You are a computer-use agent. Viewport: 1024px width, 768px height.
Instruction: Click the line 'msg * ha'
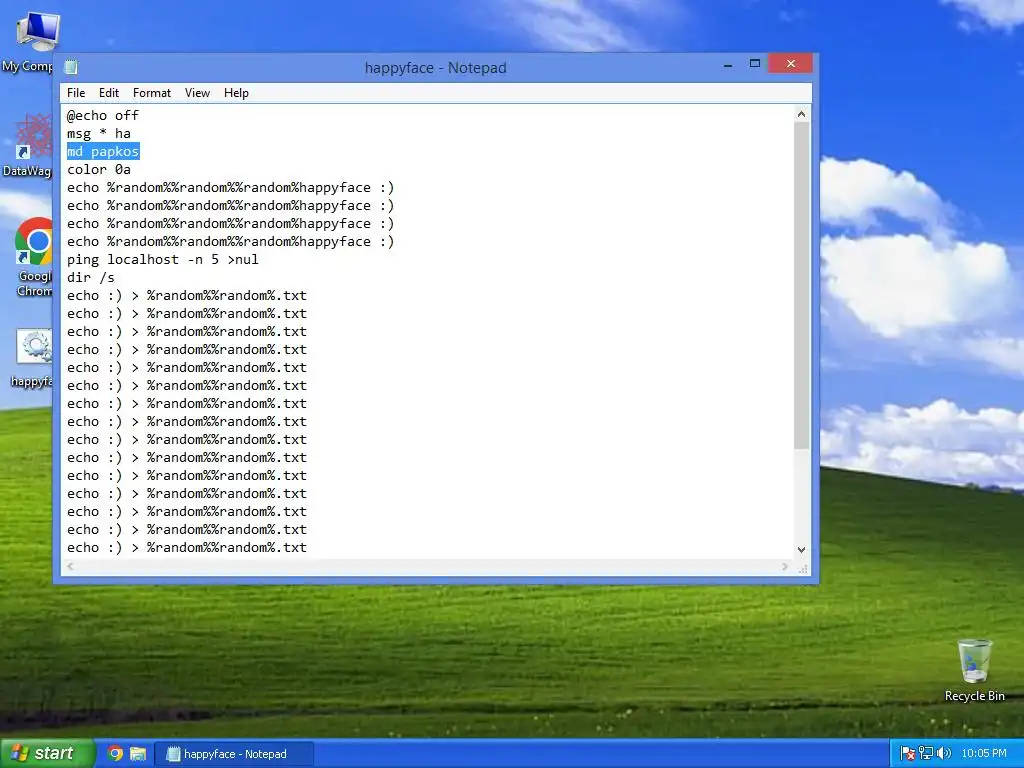pyautogui.click(x=99, y=133)
